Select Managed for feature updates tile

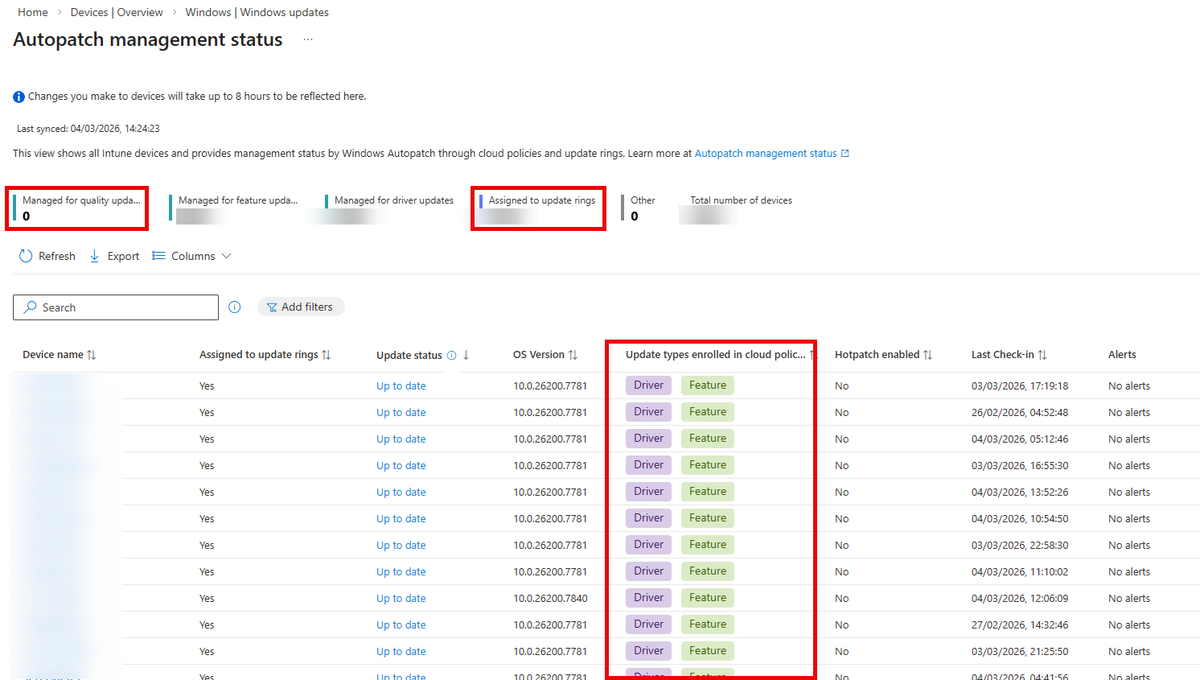235,207
